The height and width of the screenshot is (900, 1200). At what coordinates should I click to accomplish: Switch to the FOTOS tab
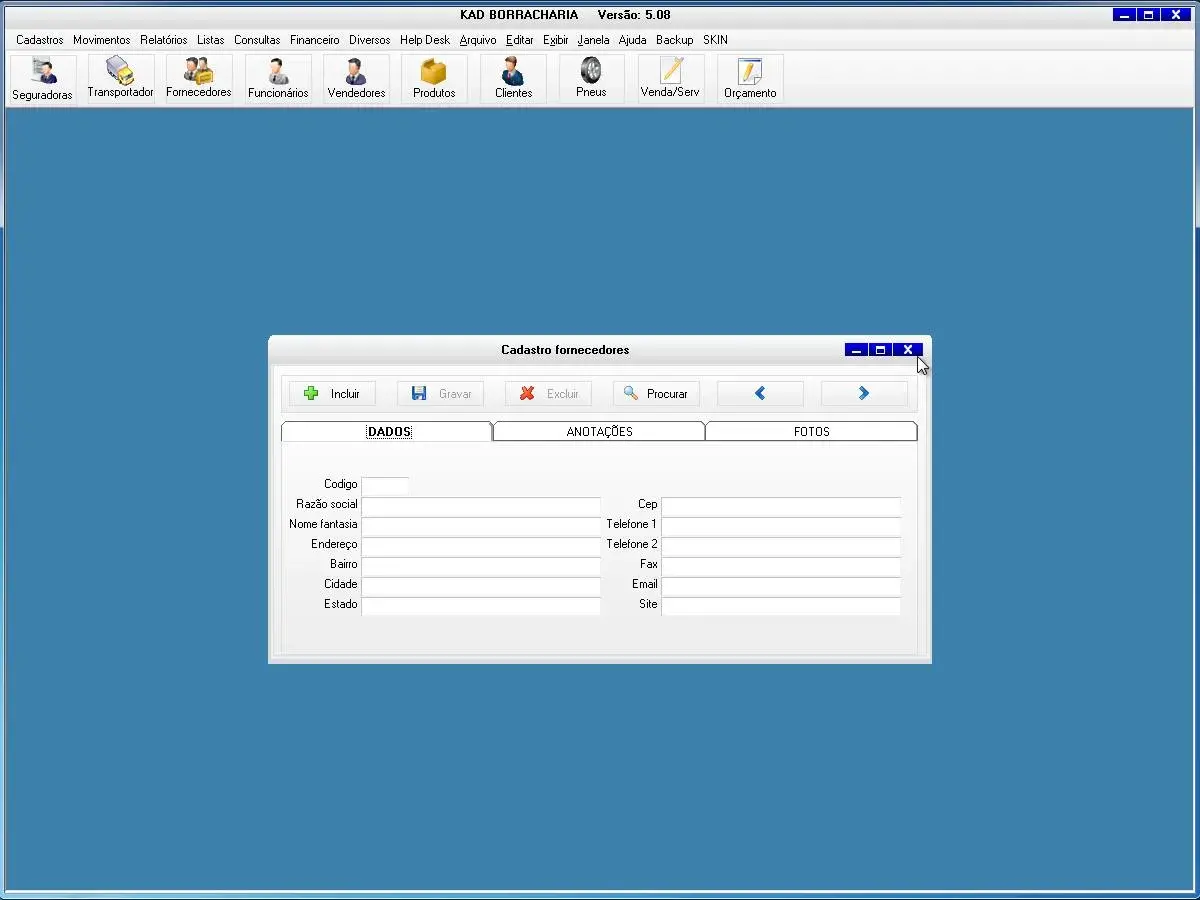coord(811,432)
